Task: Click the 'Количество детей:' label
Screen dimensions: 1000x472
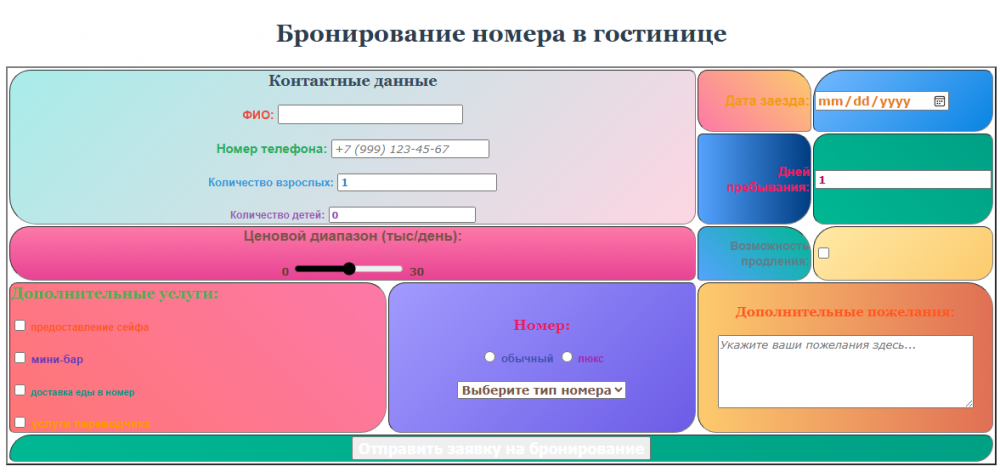Action: 277,216
